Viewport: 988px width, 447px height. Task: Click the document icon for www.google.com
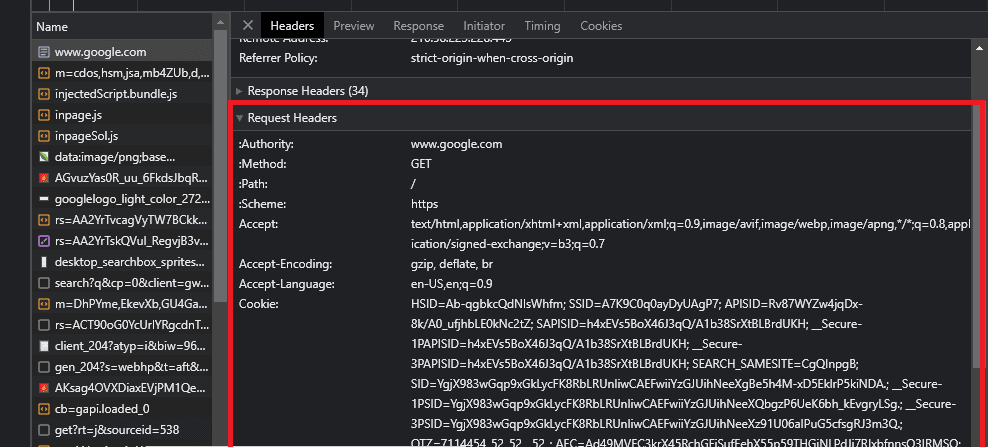point(43,52)
